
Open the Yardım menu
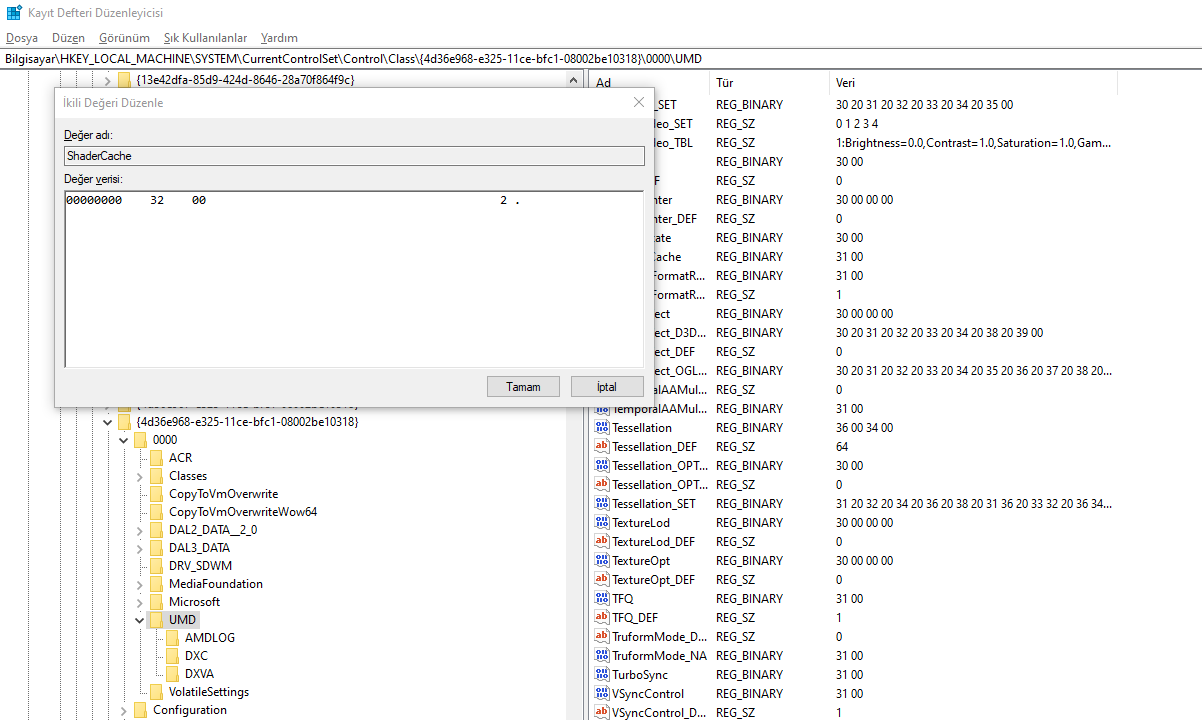(279, 38)
